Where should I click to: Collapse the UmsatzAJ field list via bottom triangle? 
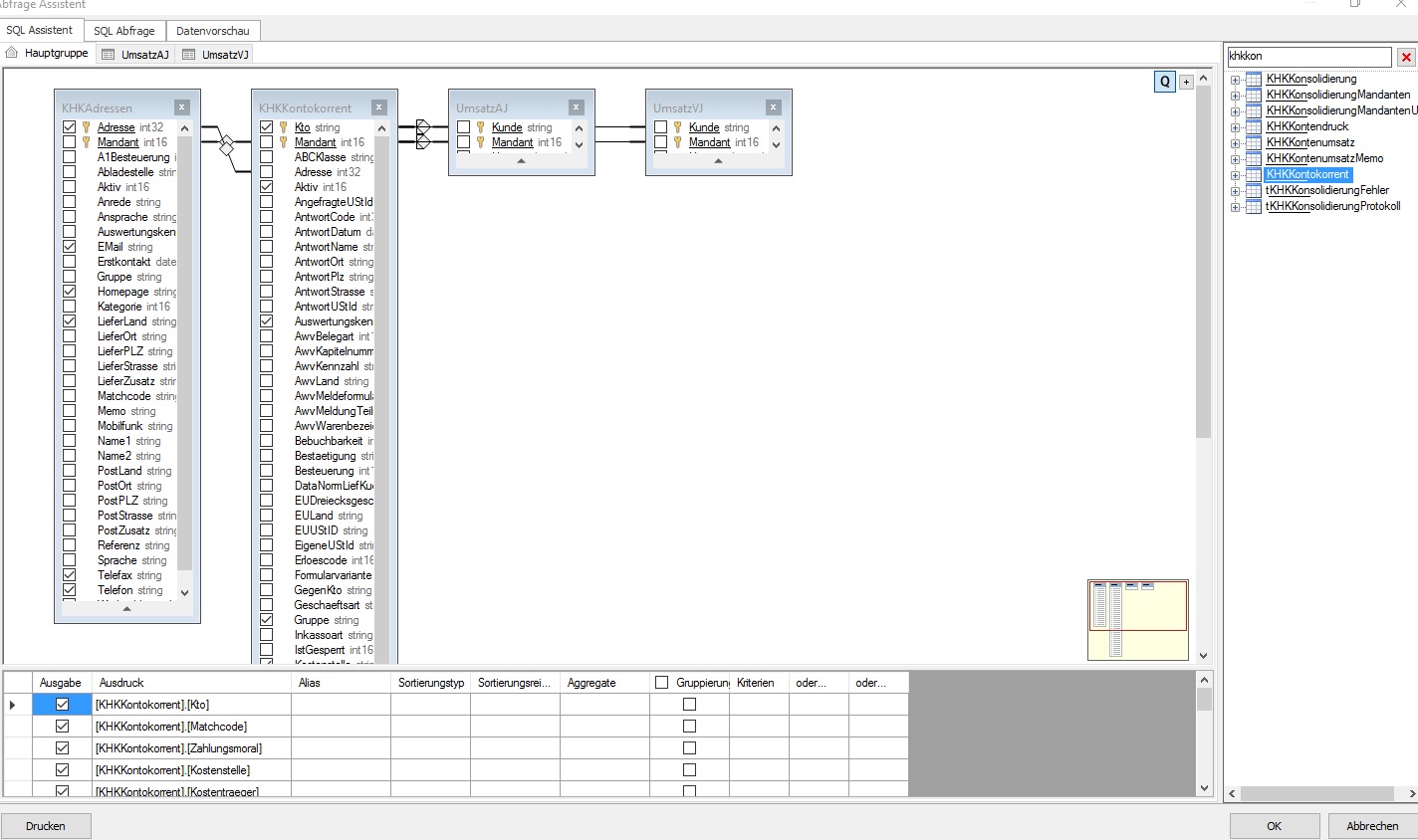(x=521, y=160)
